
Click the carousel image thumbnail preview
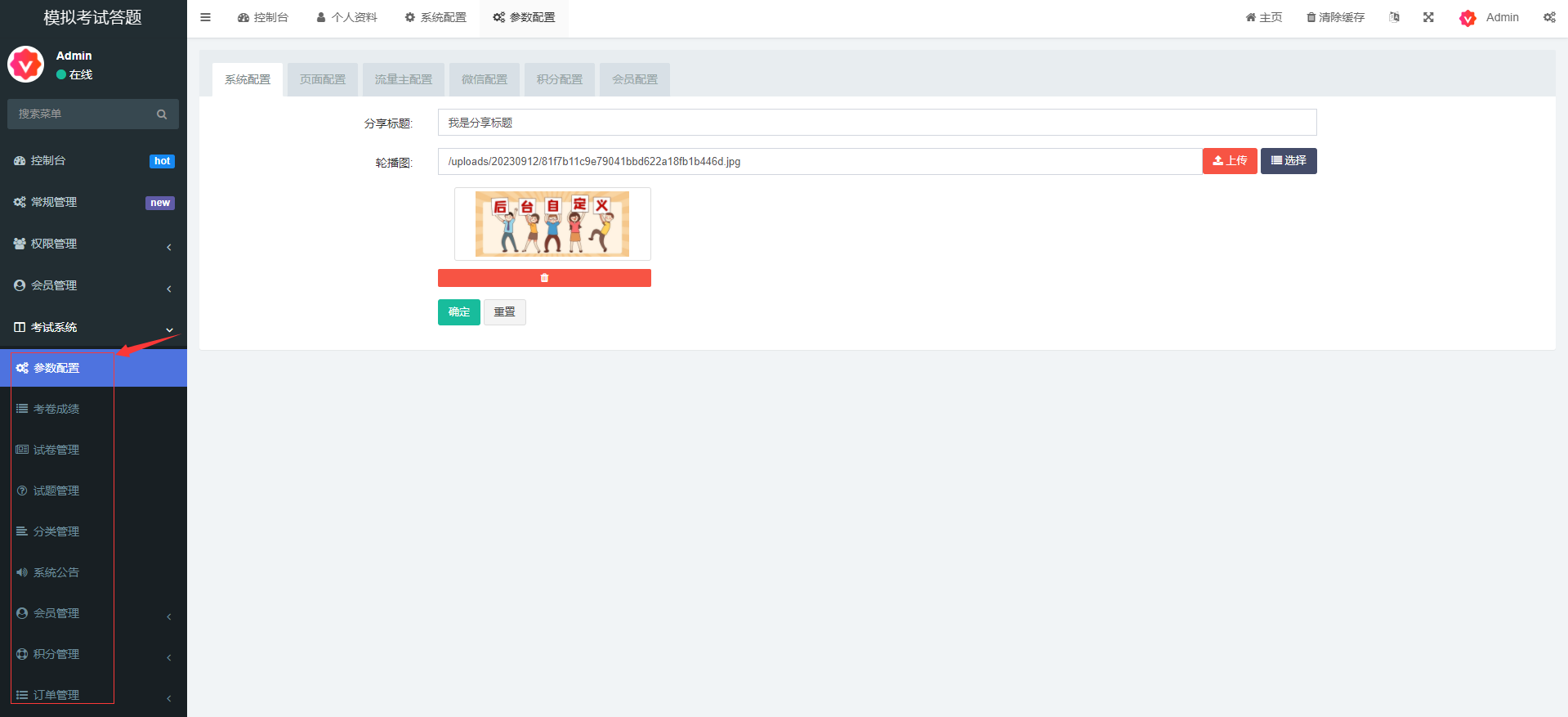point(552,224)
